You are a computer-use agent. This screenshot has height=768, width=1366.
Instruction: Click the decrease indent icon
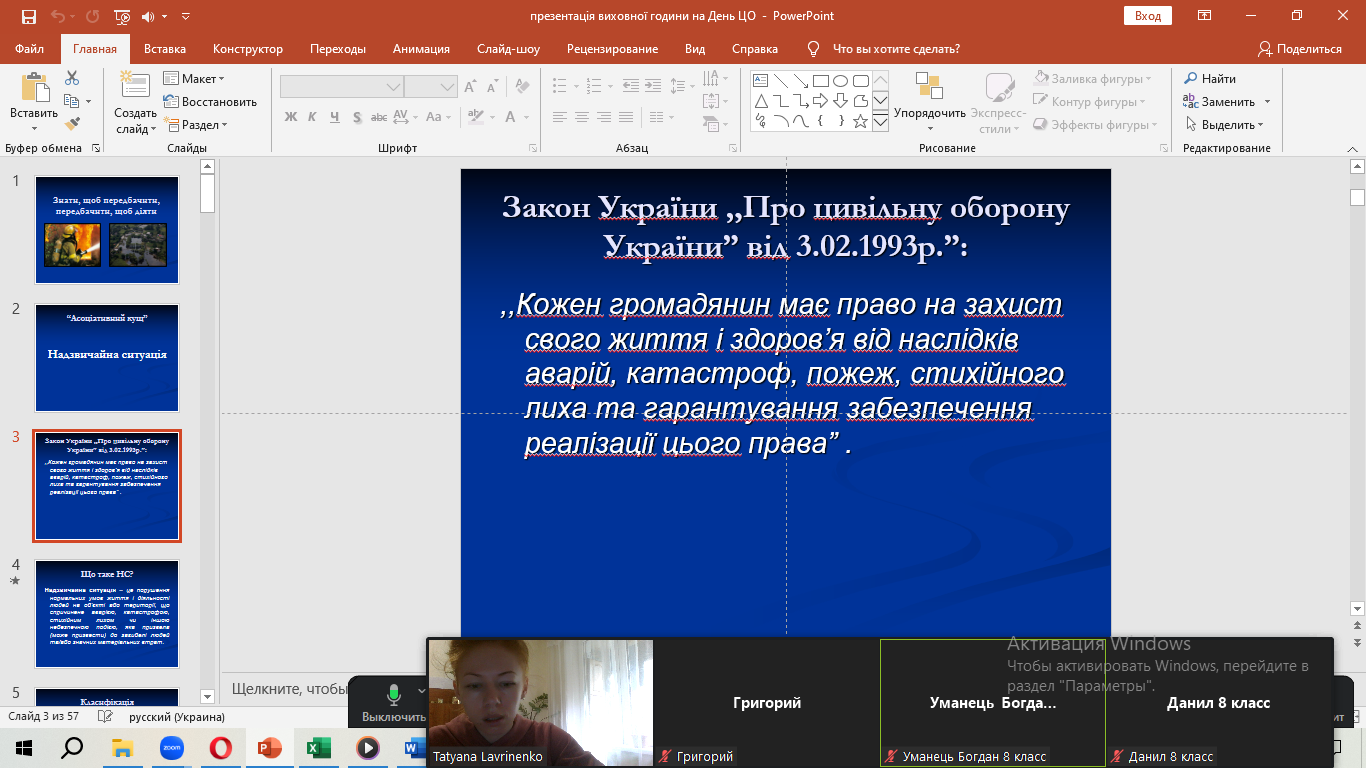pos(628,87)
